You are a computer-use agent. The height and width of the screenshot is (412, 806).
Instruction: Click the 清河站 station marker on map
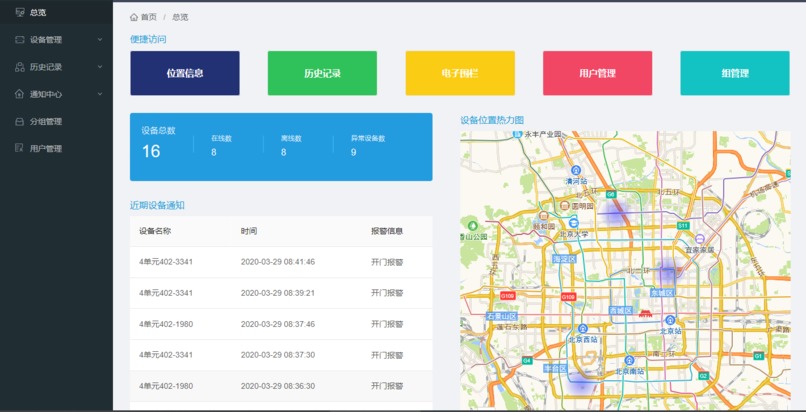point(576,170)
